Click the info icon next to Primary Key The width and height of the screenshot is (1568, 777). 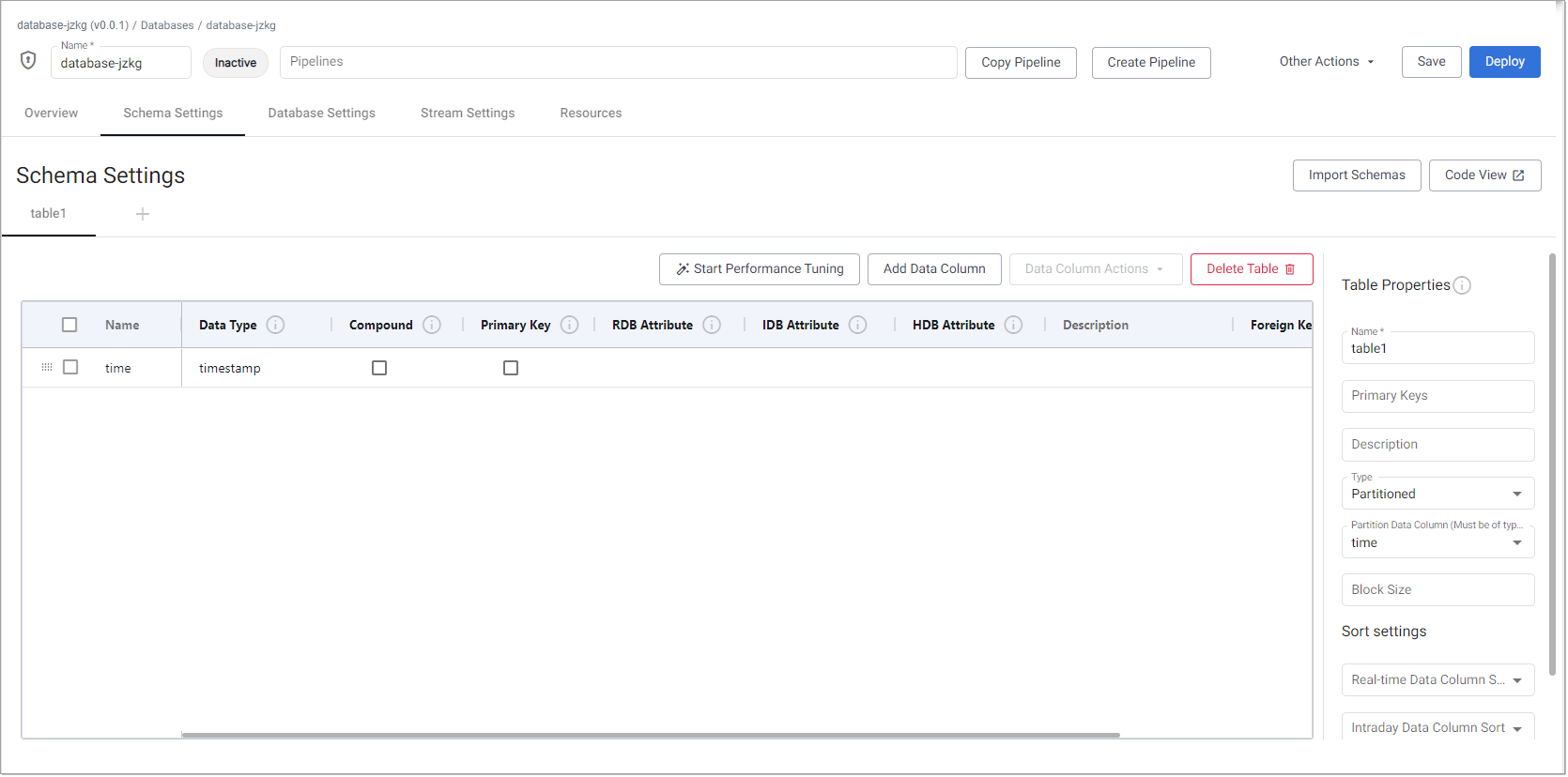tap(569, 325)
